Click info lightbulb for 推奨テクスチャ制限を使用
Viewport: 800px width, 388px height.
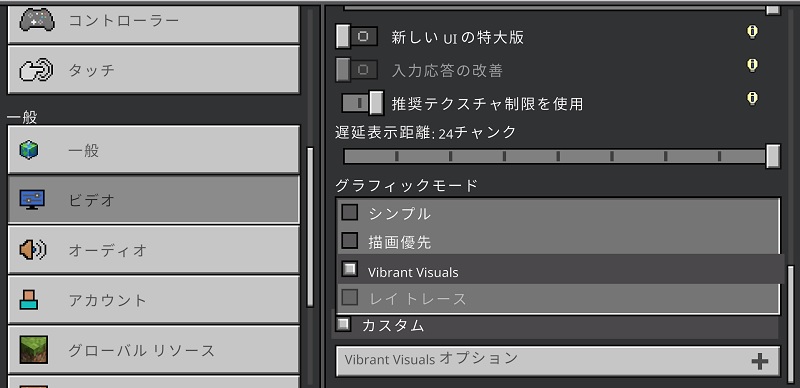pyautogui.click(x=752, y=98)
